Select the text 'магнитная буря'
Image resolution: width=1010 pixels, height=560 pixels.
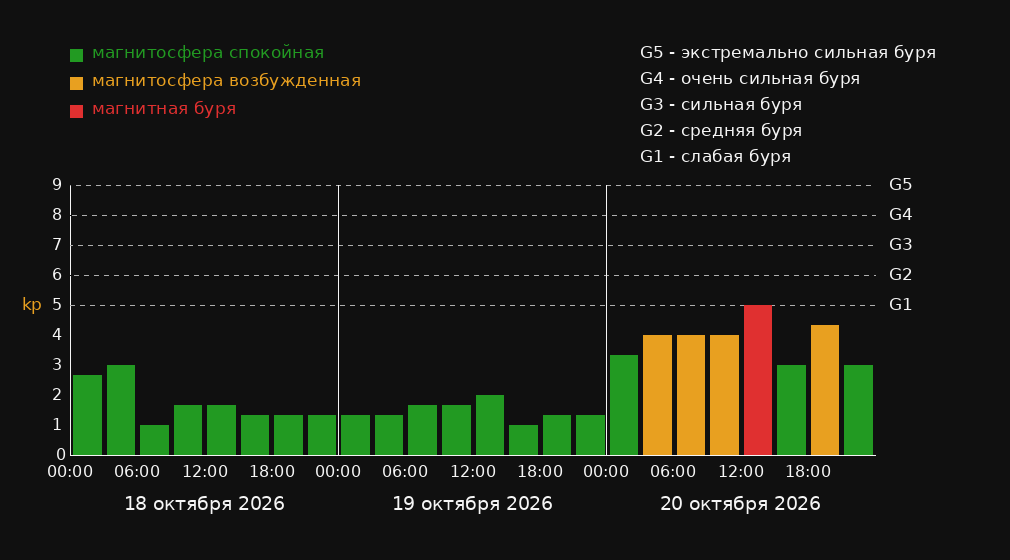point(164,109)
